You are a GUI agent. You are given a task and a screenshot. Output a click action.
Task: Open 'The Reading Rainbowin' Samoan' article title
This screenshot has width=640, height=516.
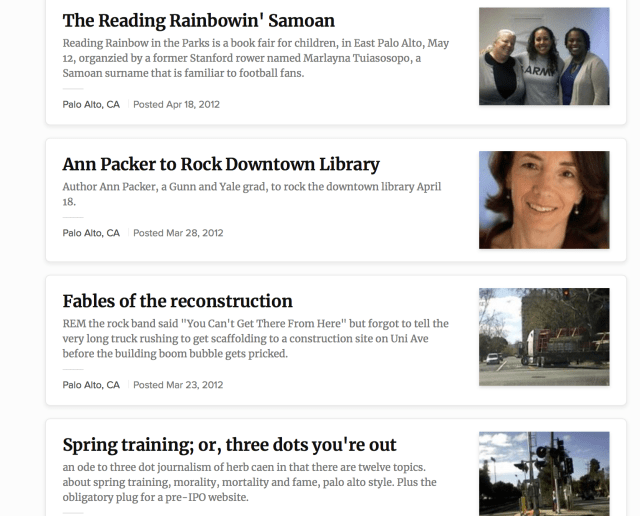(x=198, y=20)
